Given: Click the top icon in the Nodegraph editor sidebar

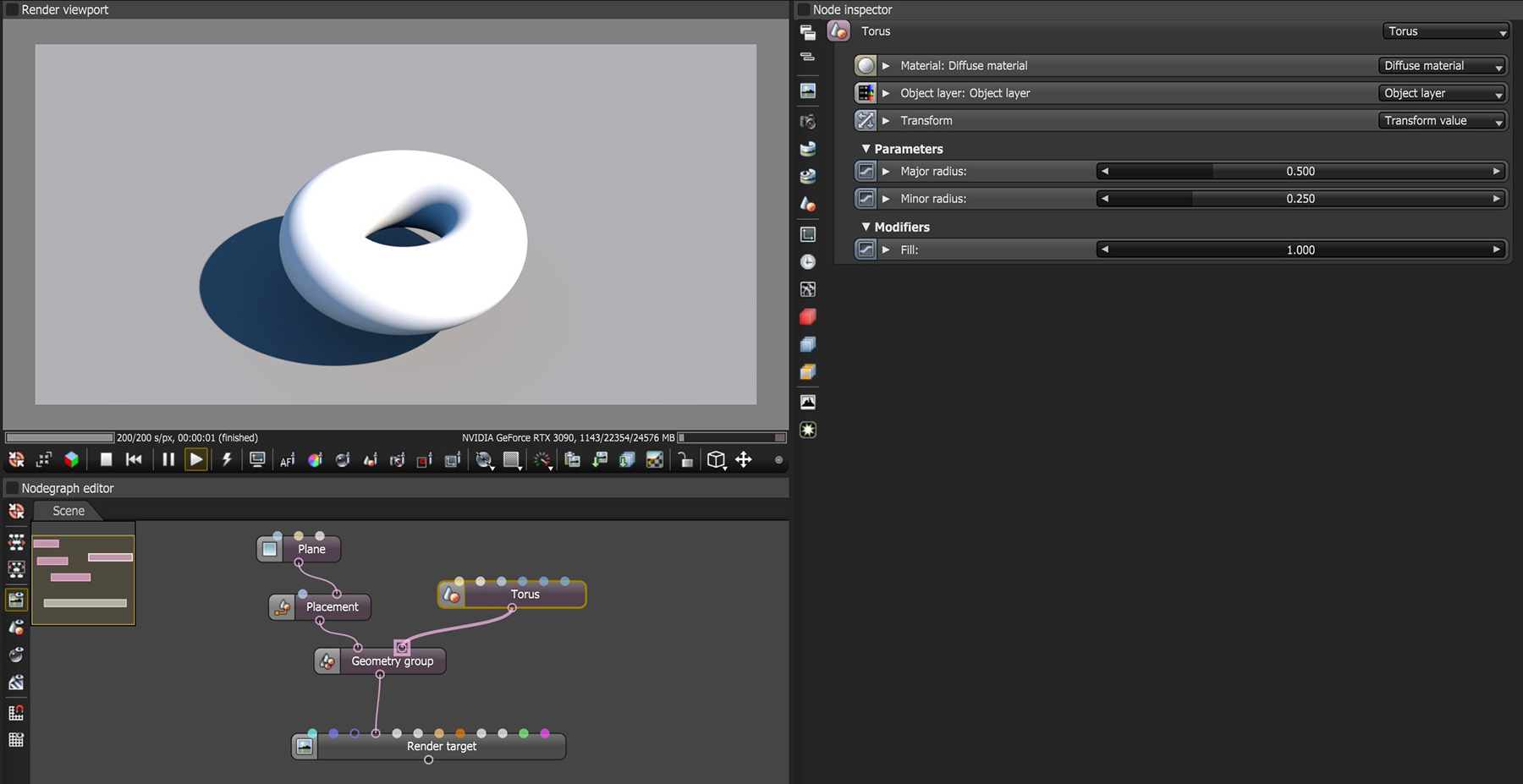Looking at the screenshot, I should pos(16,511).
